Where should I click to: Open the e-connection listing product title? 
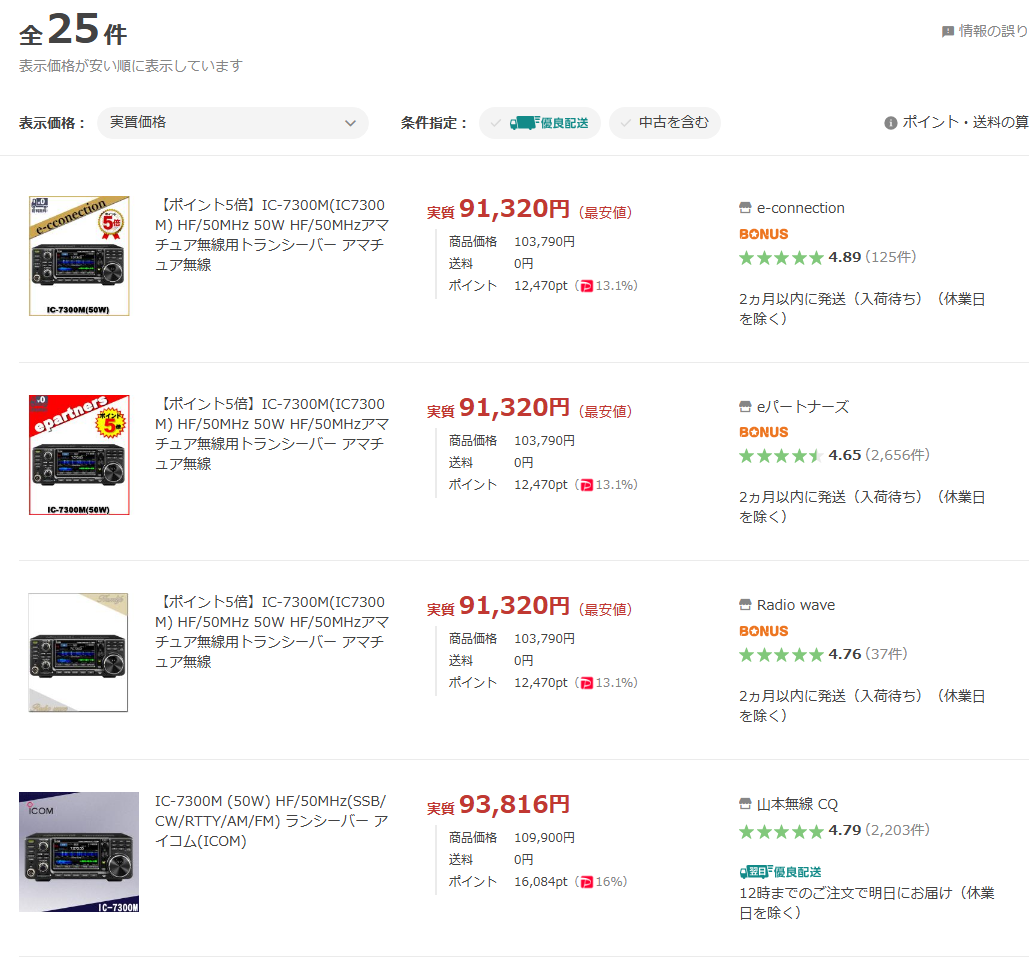click(272, 235)
